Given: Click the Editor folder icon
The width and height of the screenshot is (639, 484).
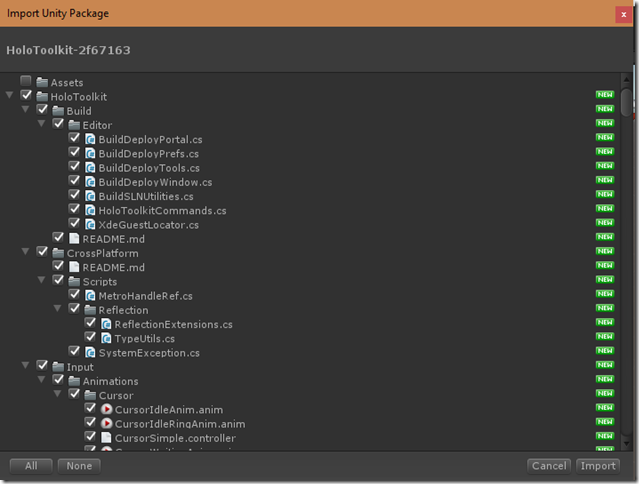Looking at the screenshot, I should coord(74,125).
